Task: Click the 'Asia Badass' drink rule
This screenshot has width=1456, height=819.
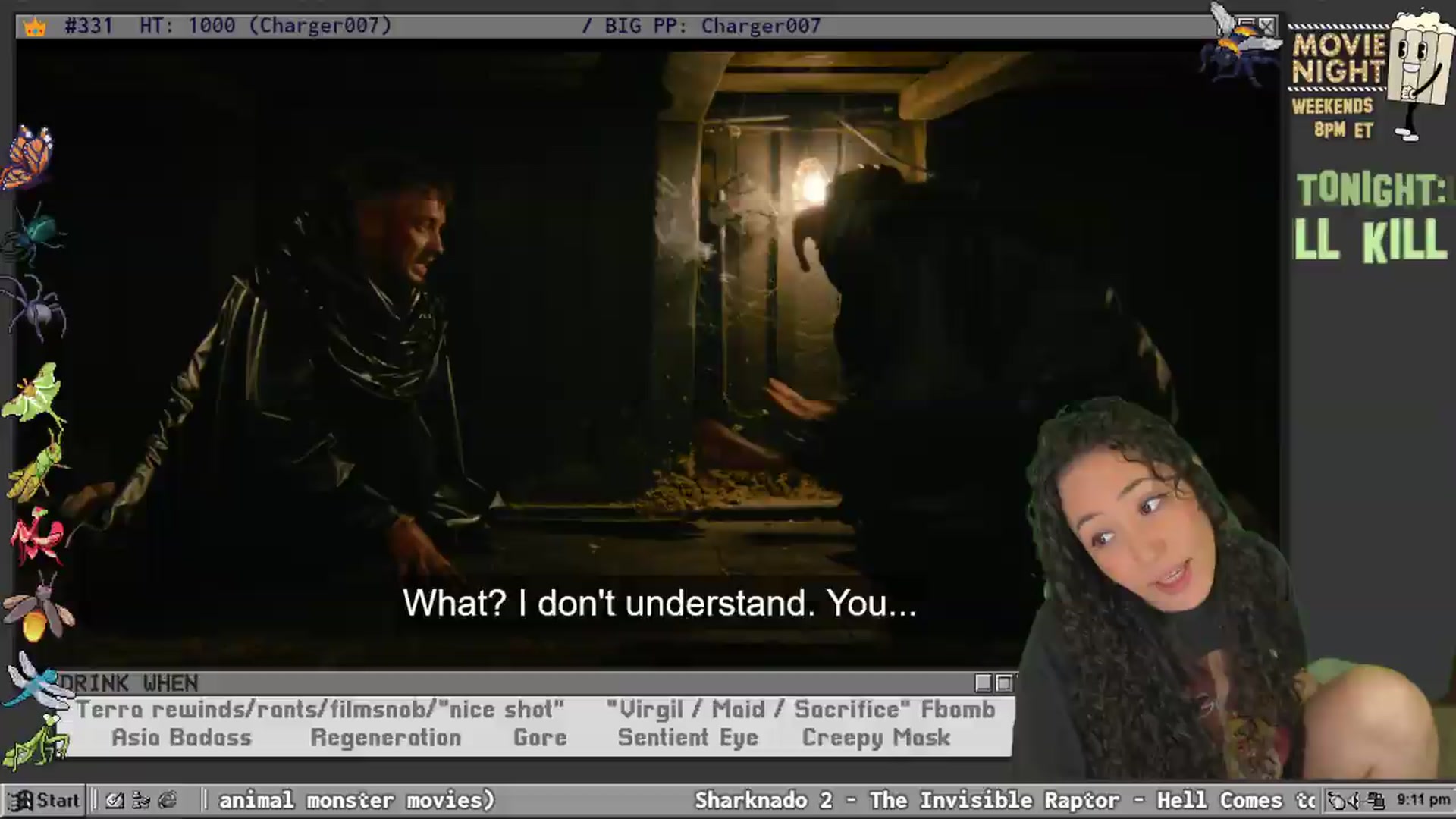Action: click(x=181, y=738)
